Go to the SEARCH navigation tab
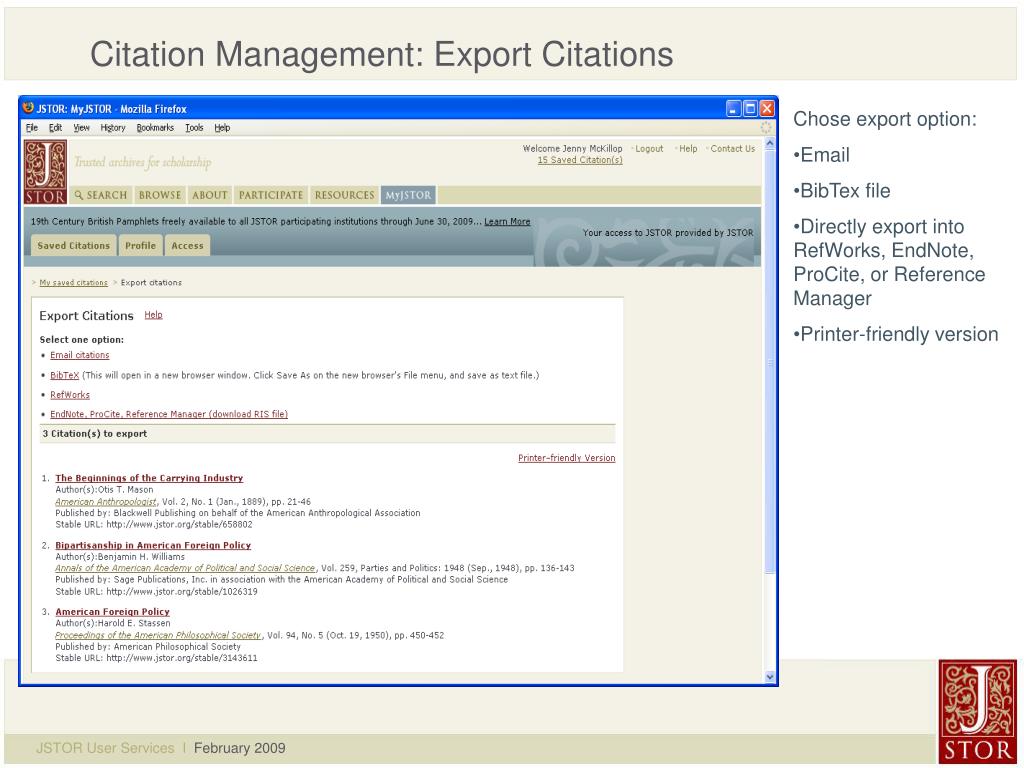This screenshot has height=768, width=1024. coord(101,195)
